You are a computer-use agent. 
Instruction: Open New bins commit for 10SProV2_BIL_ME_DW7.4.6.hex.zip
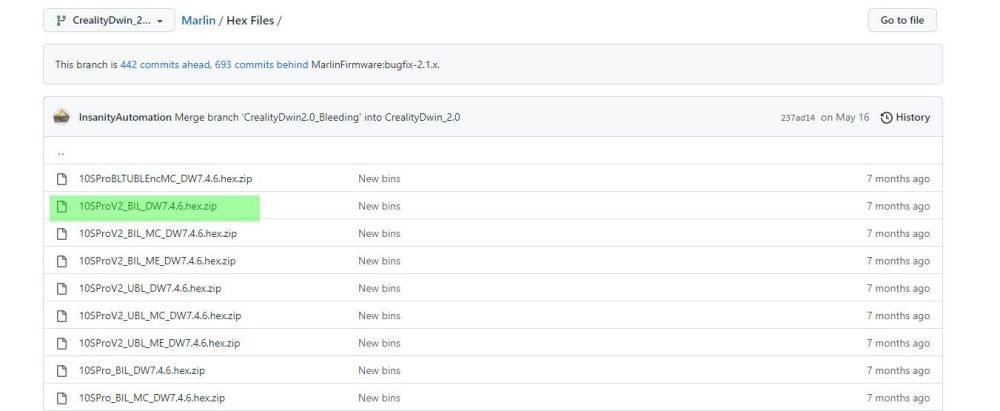coord(379,261)
